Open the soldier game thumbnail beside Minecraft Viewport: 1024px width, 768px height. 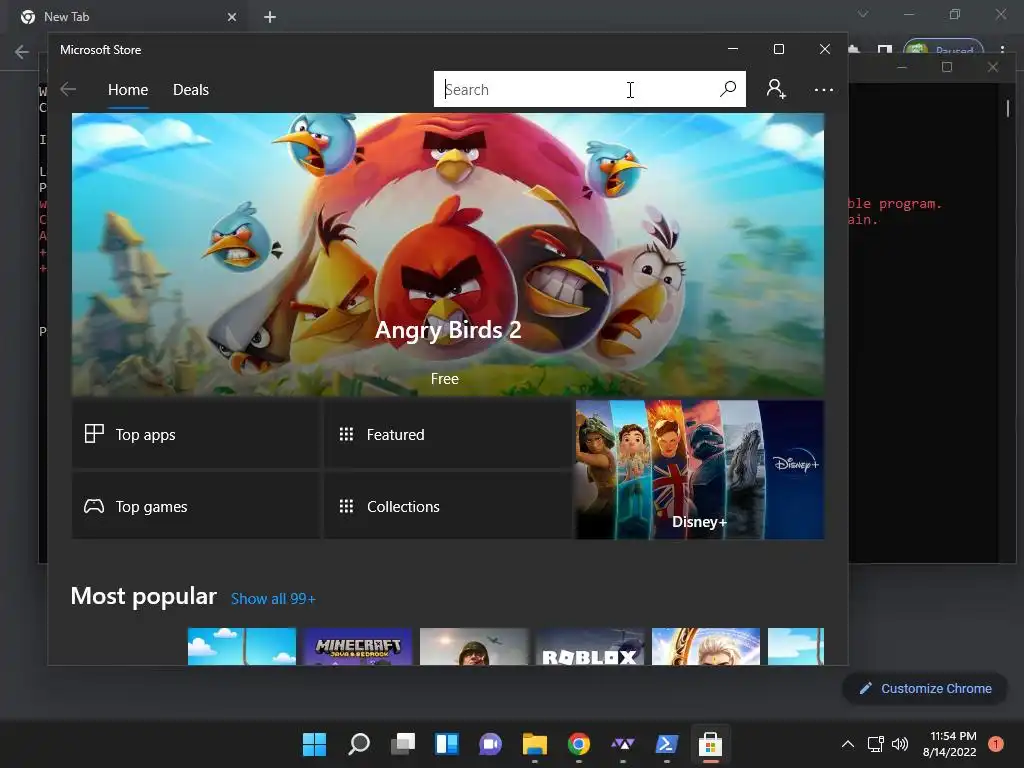click(474, 647)
